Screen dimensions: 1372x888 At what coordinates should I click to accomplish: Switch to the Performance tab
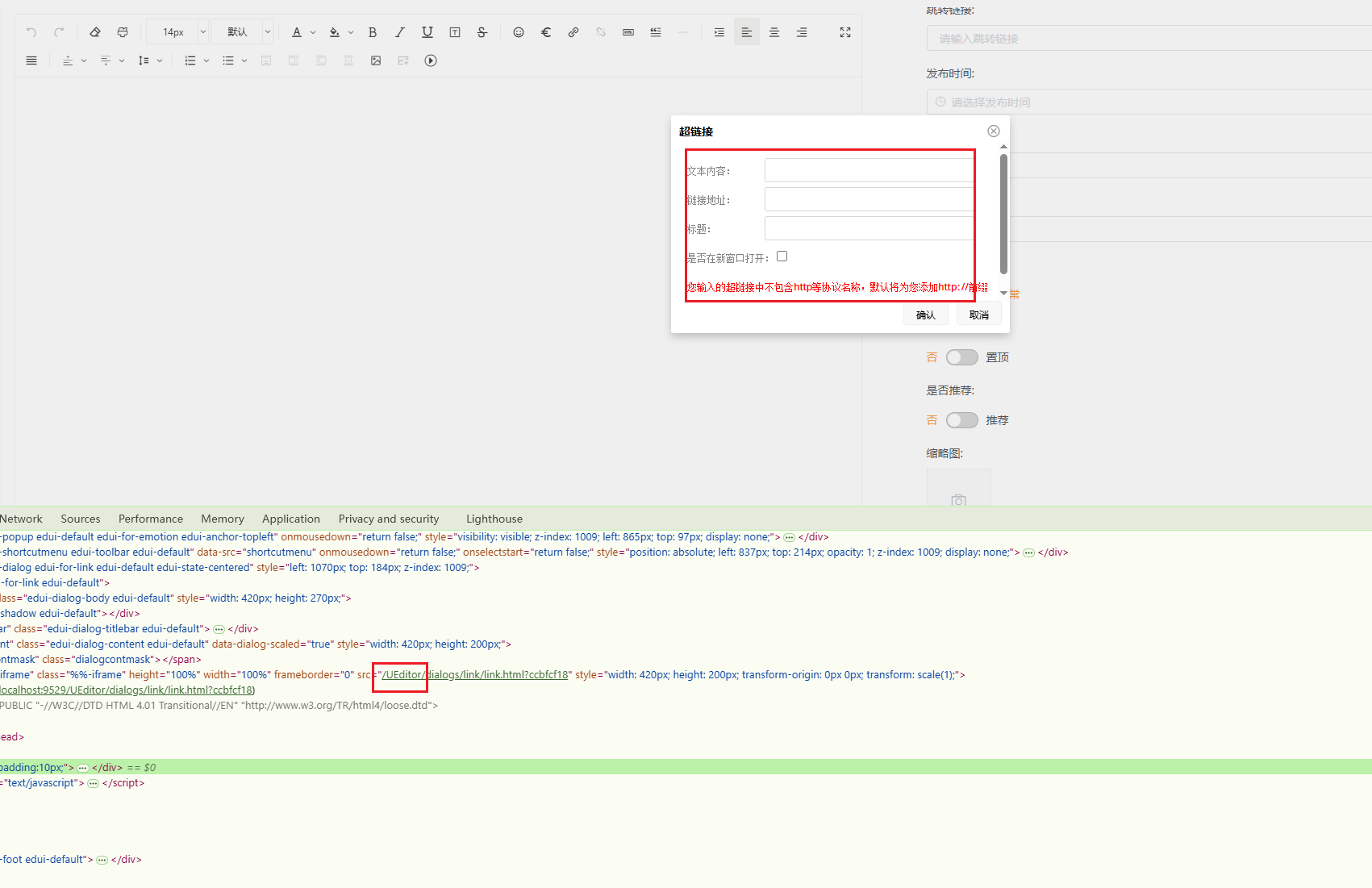151,519
